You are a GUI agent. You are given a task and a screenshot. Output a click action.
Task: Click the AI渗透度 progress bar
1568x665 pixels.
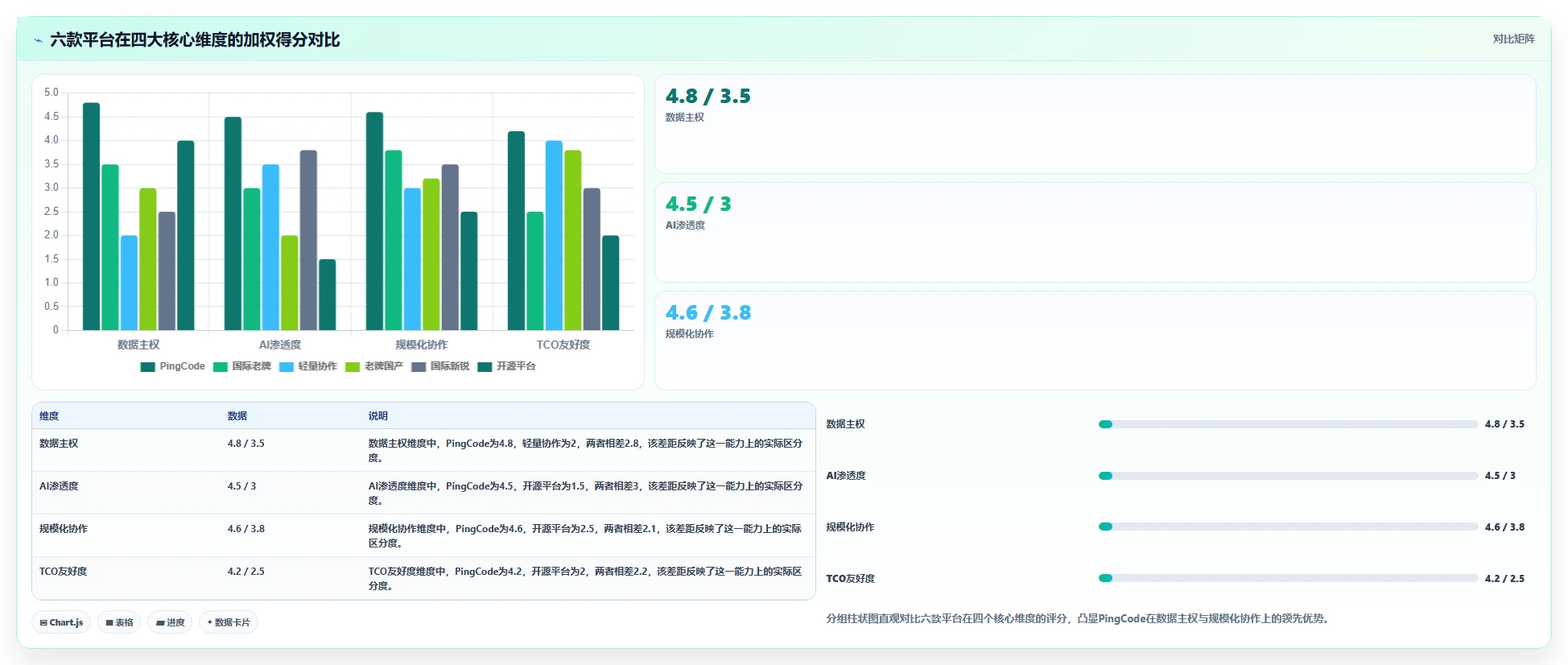pos(1288,476)
